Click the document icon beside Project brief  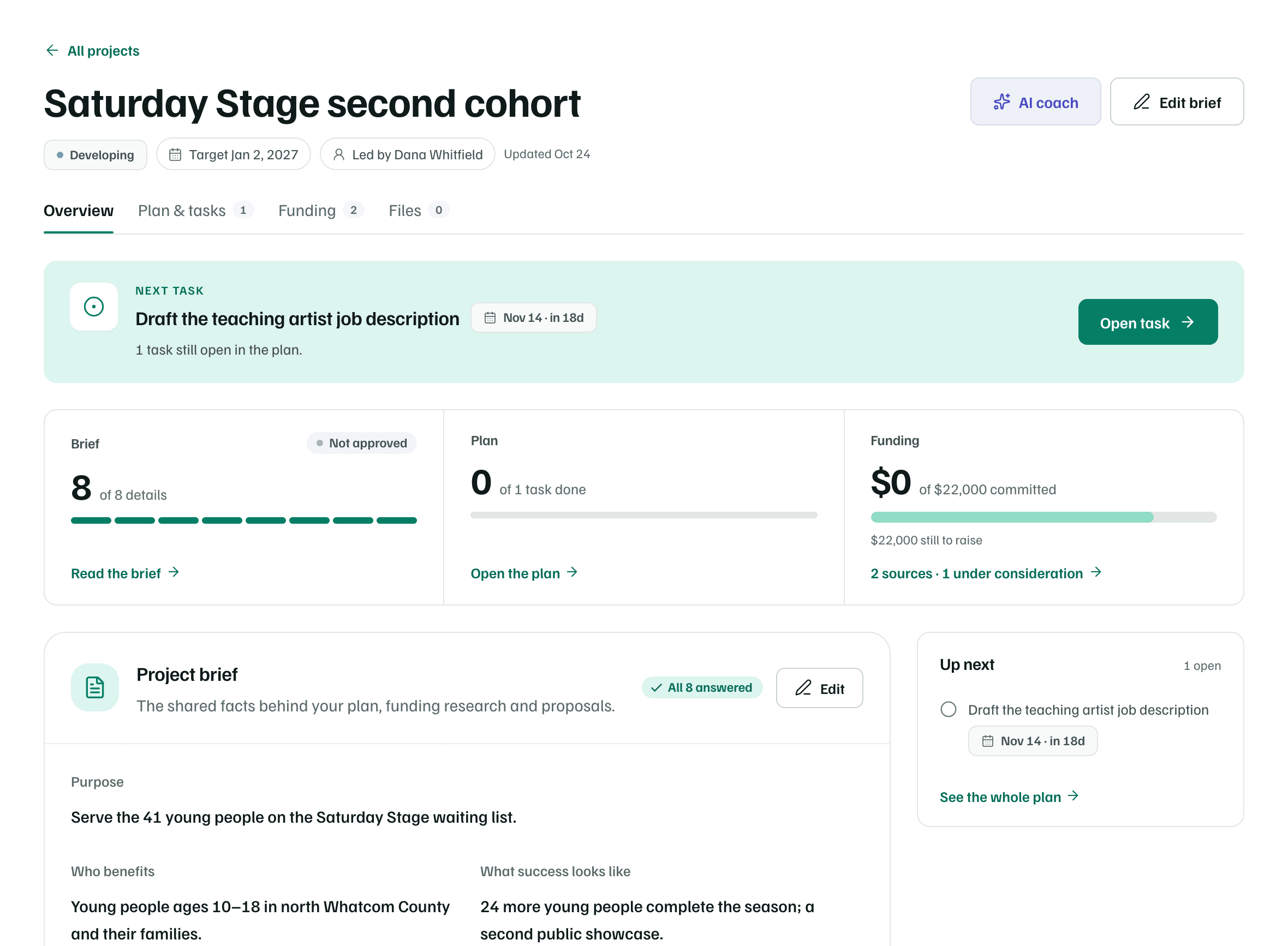tap(95, 687)
